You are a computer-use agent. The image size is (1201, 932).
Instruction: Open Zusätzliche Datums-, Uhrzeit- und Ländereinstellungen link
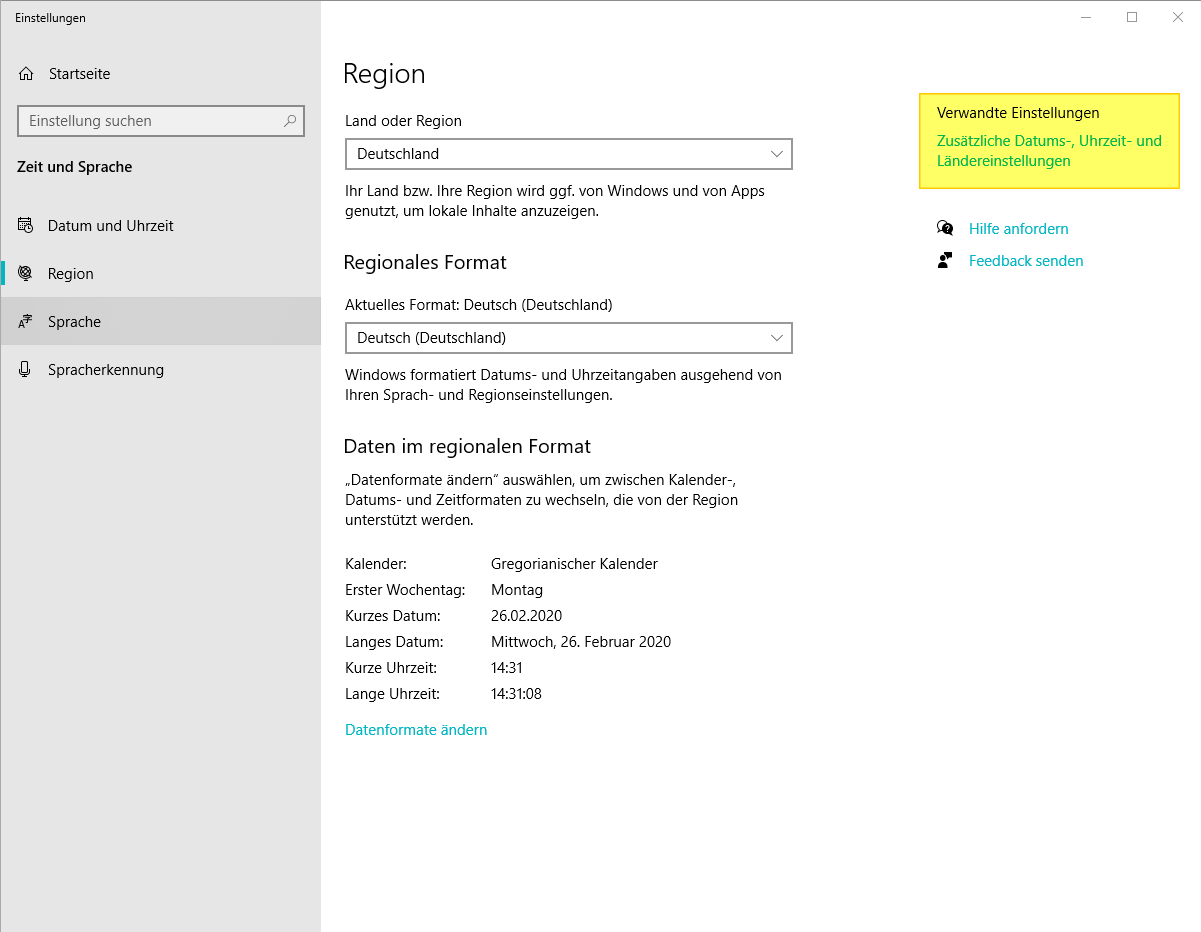pos(1049,151)
